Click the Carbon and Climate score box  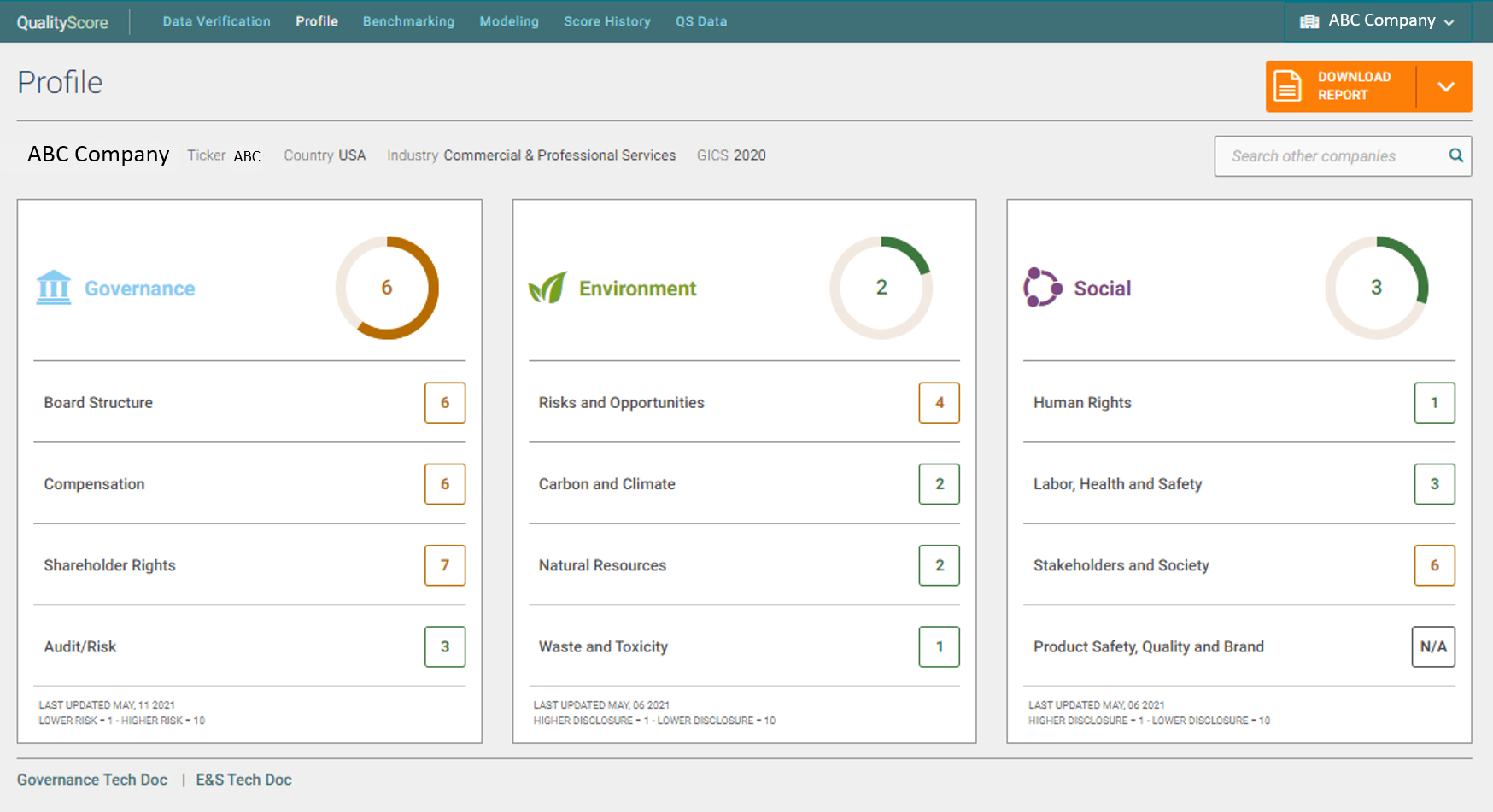(940, 484)
